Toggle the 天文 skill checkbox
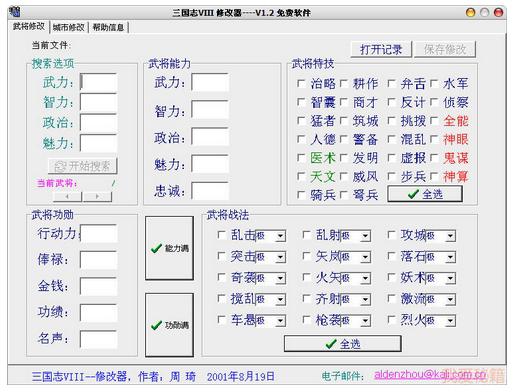The height and width of the screenshot is (392, 513). point(301,176)
